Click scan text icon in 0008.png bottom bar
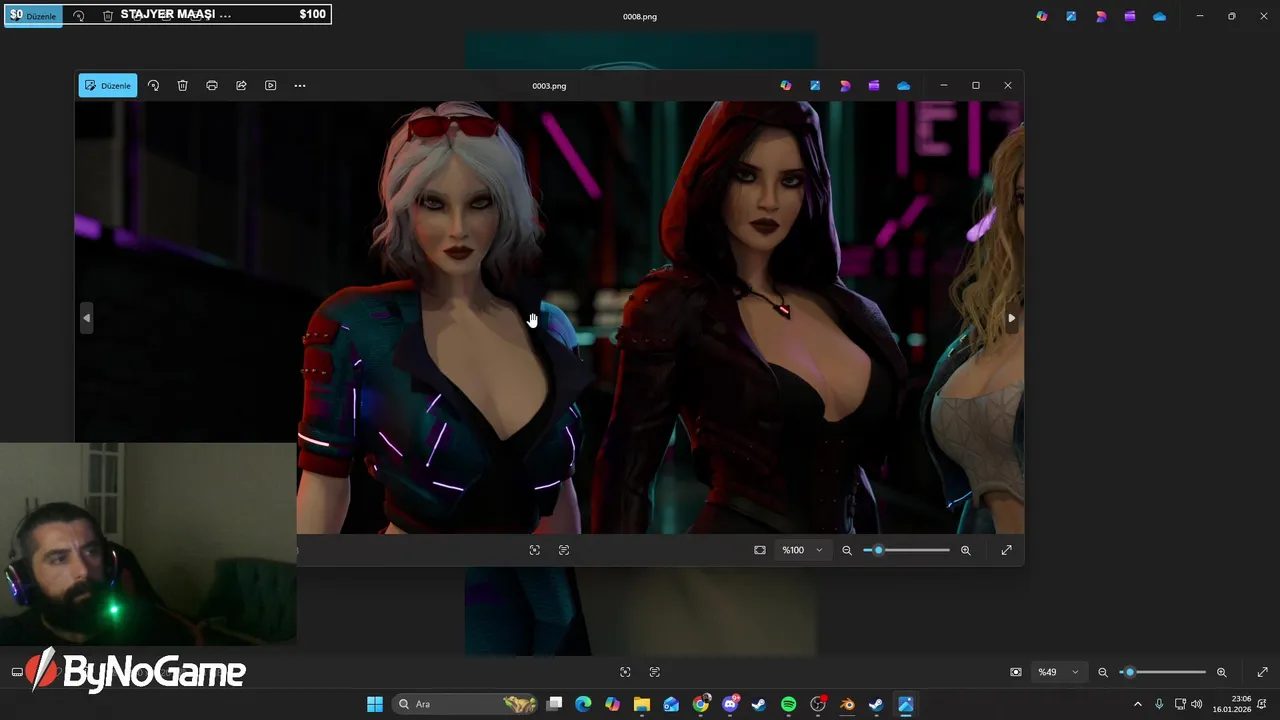Viewport: 1280px width, 720px height. click(x=655, y=672)
